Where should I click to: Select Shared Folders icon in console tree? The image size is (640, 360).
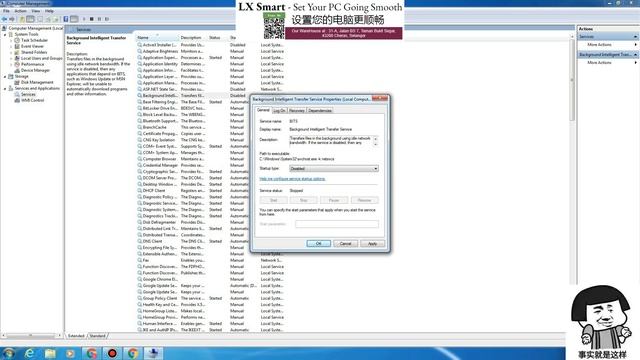pos(17,52)
